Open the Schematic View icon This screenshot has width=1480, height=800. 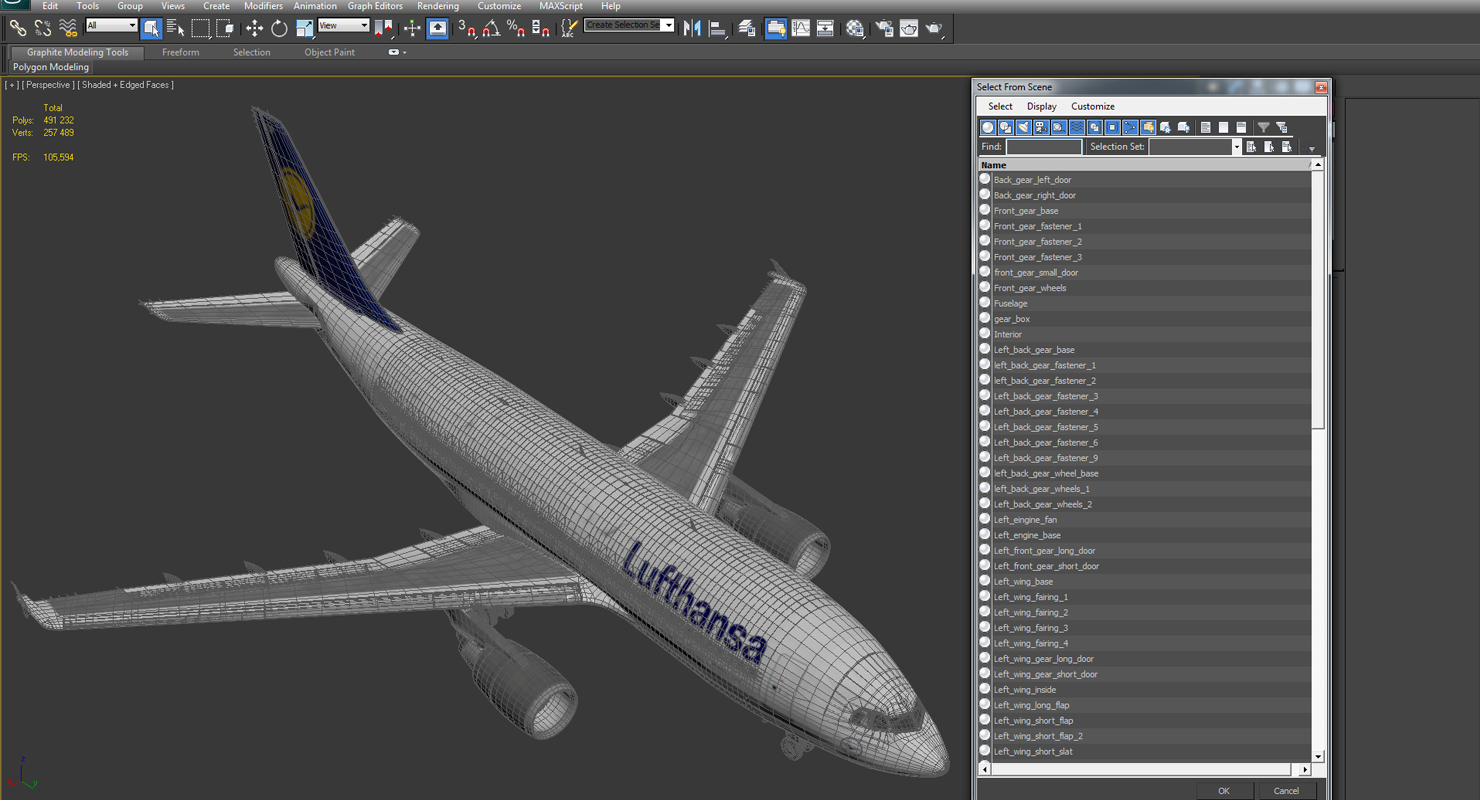(825, 28)
